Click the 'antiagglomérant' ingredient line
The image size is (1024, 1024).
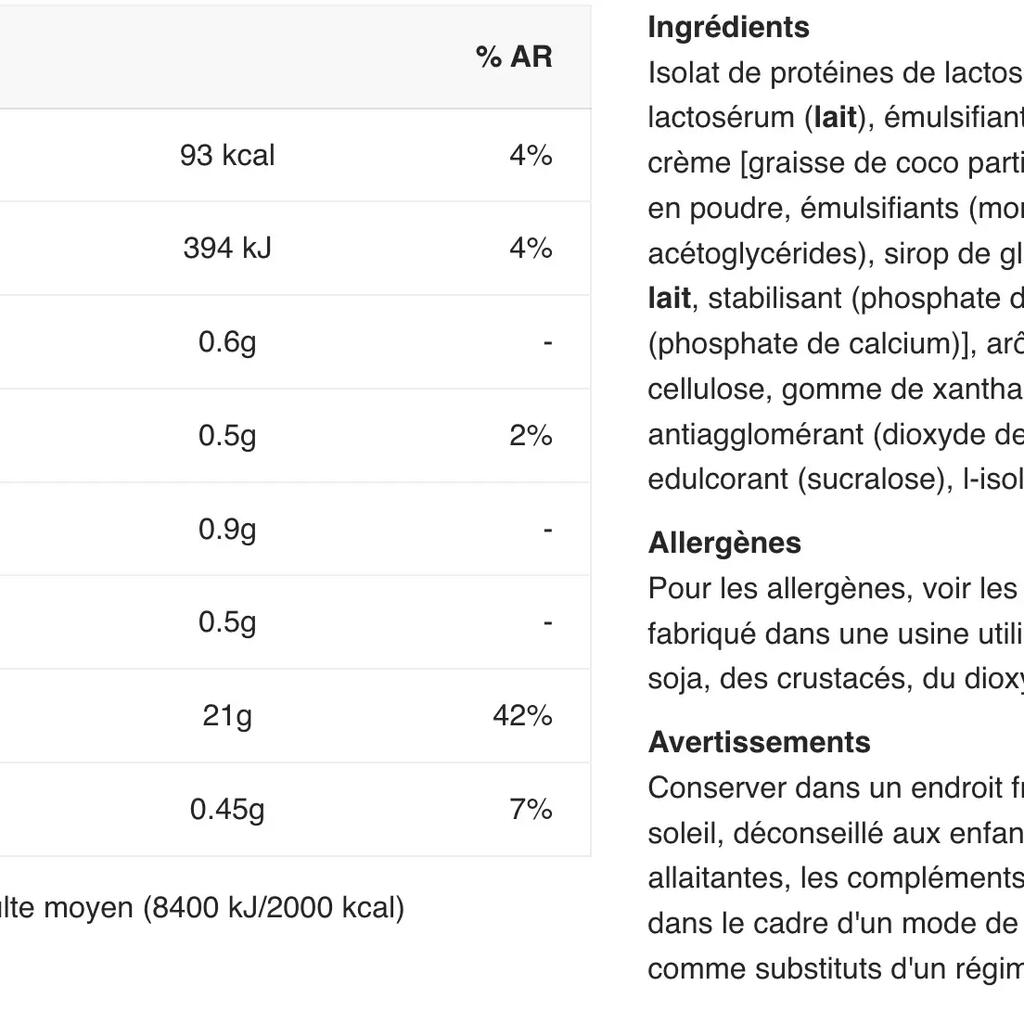pyautogui.click(x=836, y=435)
